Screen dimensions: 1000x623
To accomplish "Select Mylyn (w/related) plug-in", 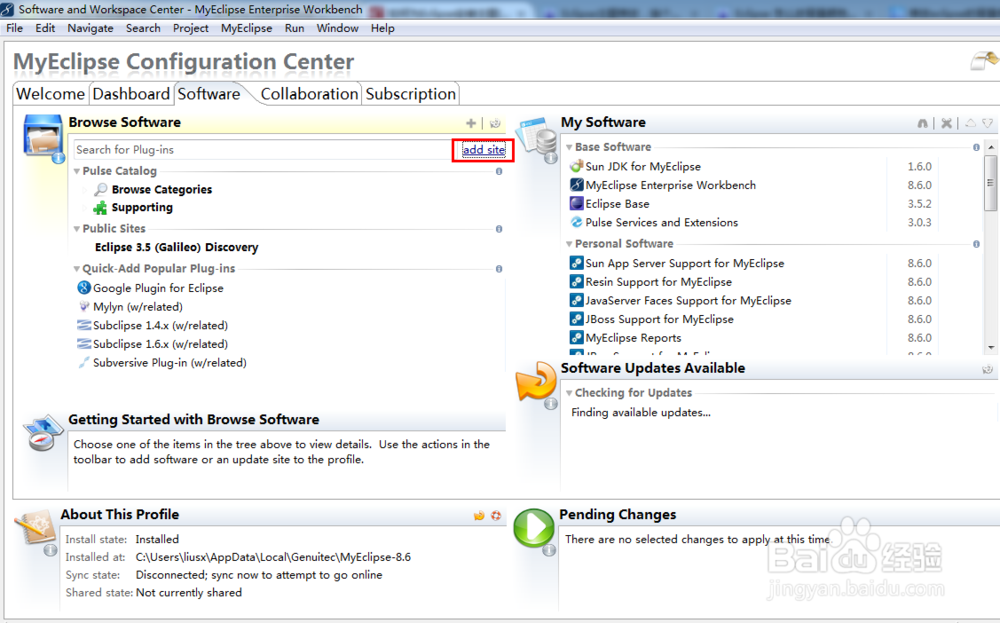I will pos(138,307).
